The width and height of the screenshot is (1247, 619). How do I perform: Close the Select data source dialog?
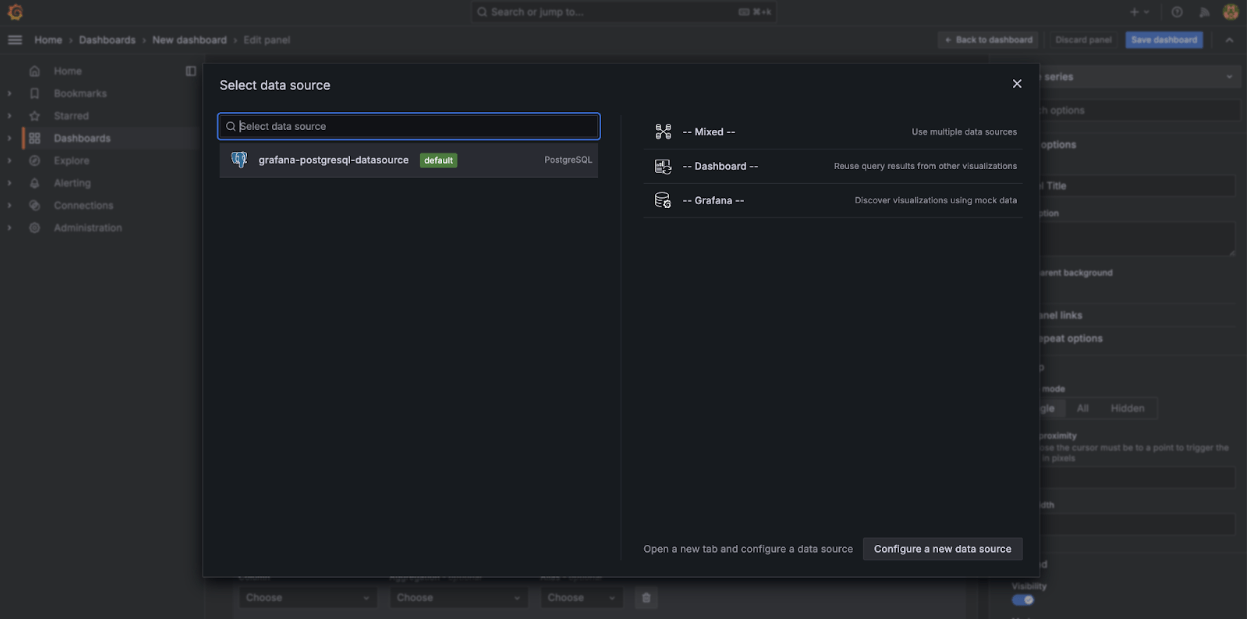click(1017, 84)
